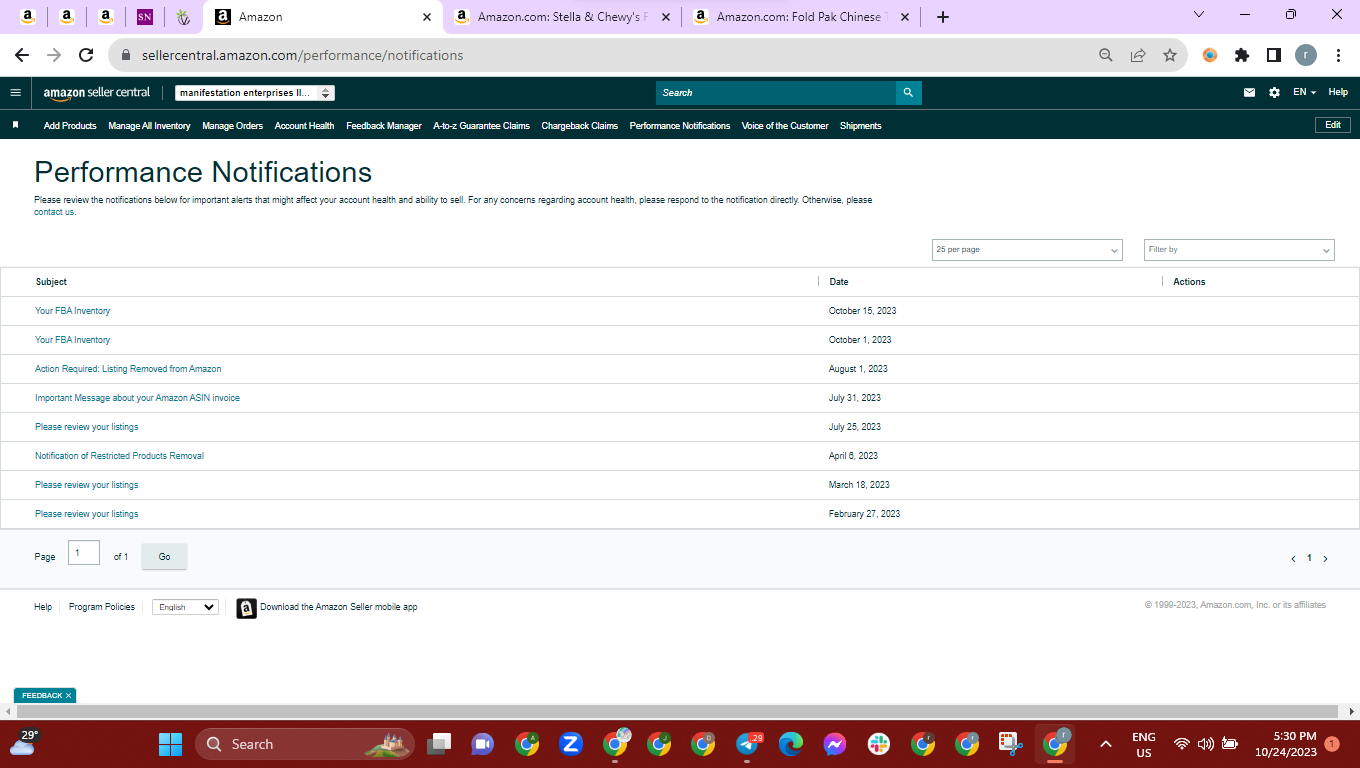Viewport: 1360px width, 768px height.
Task: Go to the next page with the right arrow
Action: coord(1326,559)
